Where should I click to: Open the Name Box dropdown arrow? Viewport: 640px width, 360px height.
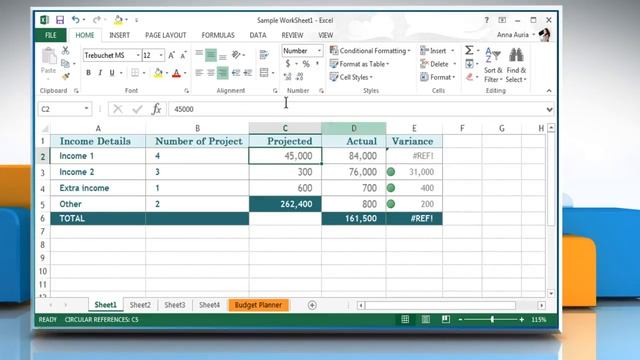coord(87,109)
